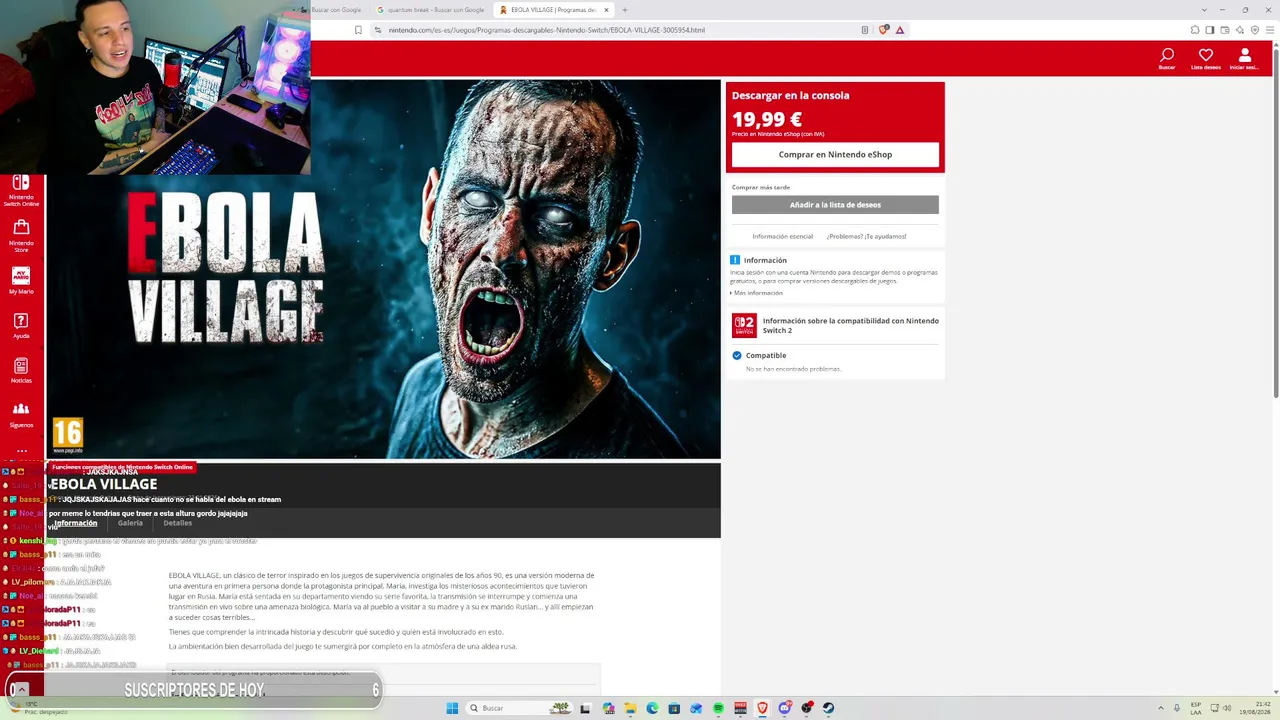Viewport: 1280px width, 720px height.
Task: Open the tab search dropdown arrow
Action: click(x=1204, y=10)
